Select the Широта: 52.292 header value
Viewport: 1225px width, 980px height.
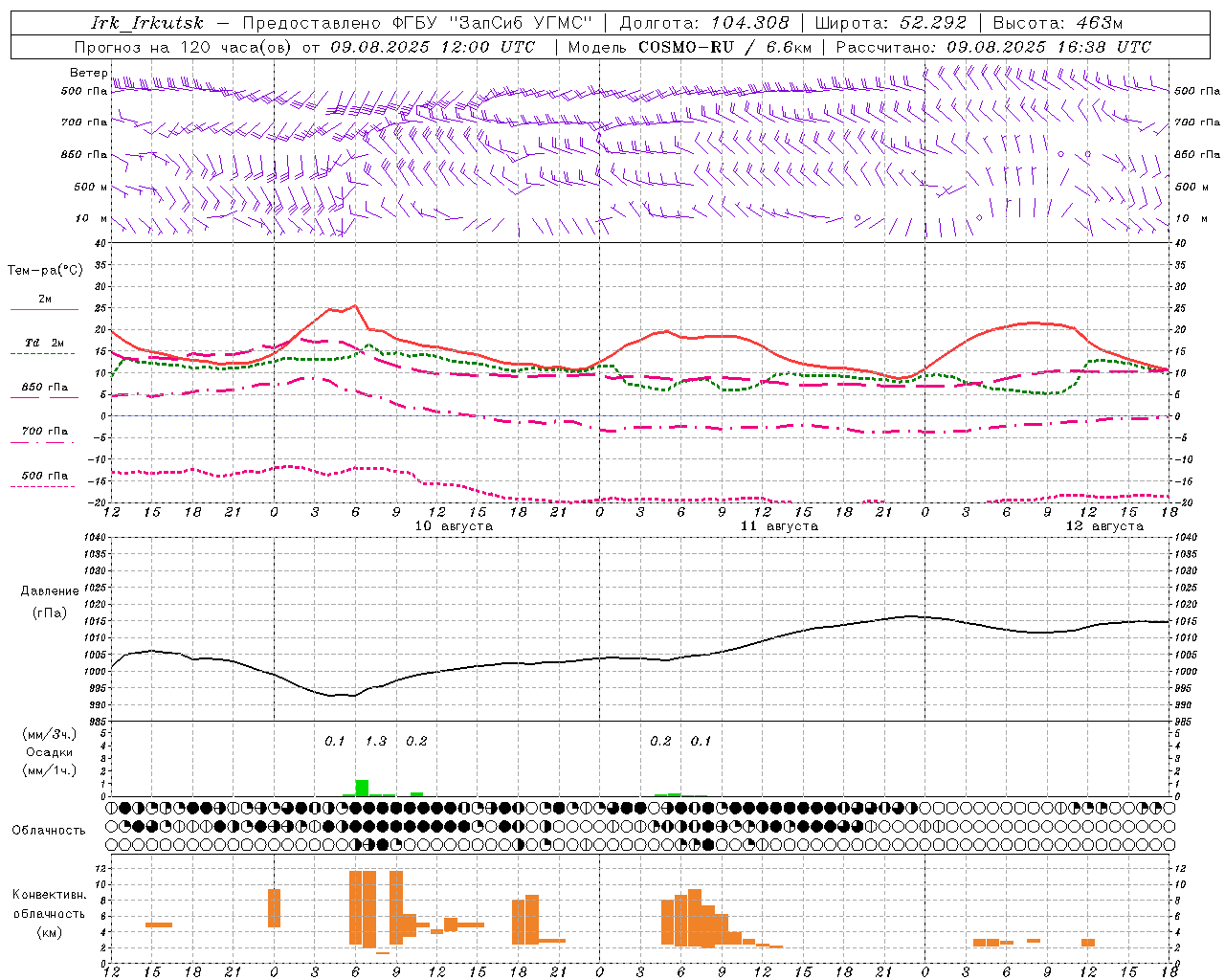pyautogui.click(x=891, y=23)
